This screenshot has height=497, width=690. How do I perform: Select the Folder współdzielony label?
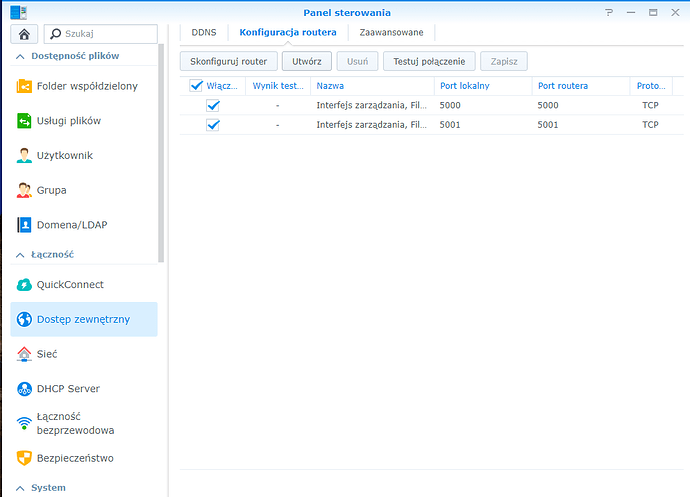coord(87,86)
